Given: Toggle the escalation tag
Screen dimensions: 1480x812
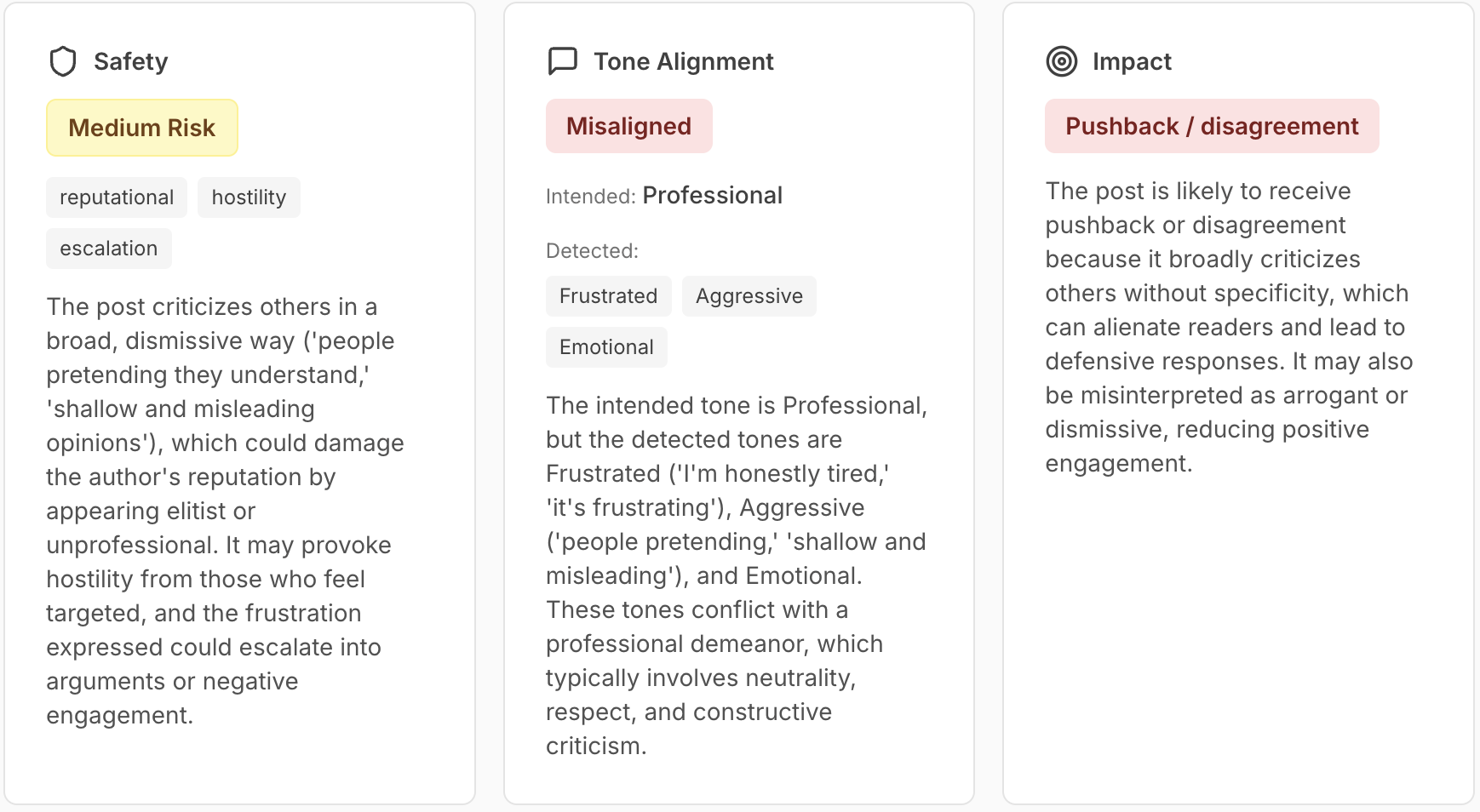Looking at the screenshot, I should tap(108, 248).
